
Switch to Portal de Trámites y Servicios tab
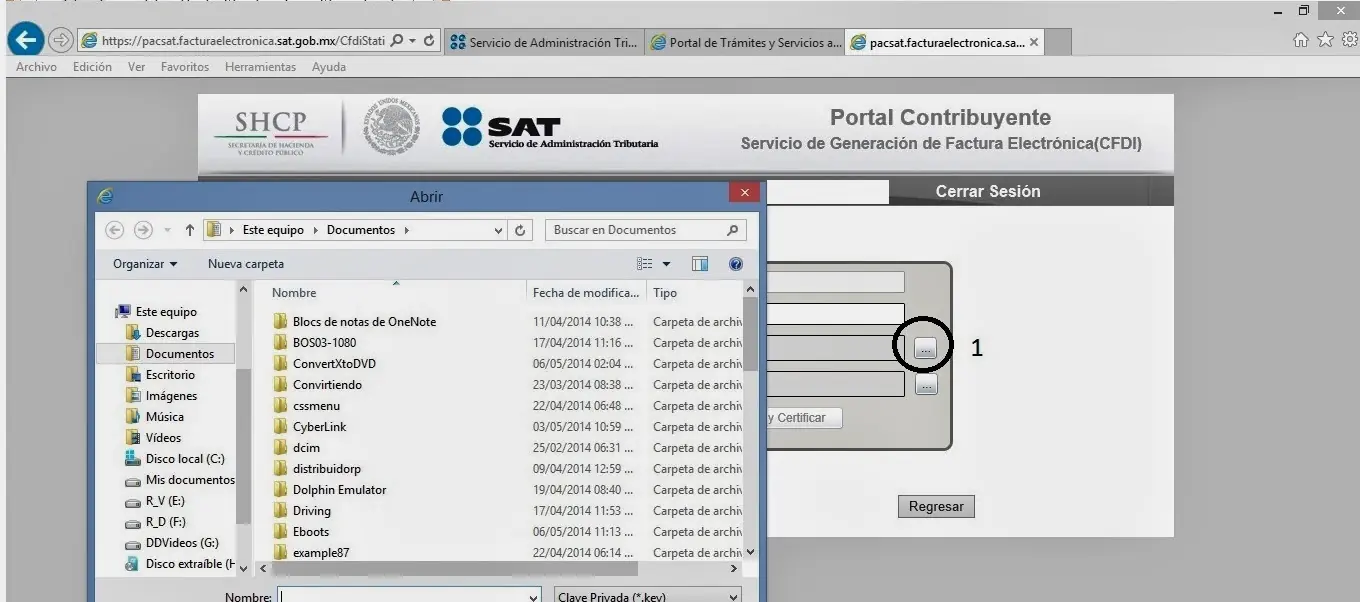pos(745,42)
